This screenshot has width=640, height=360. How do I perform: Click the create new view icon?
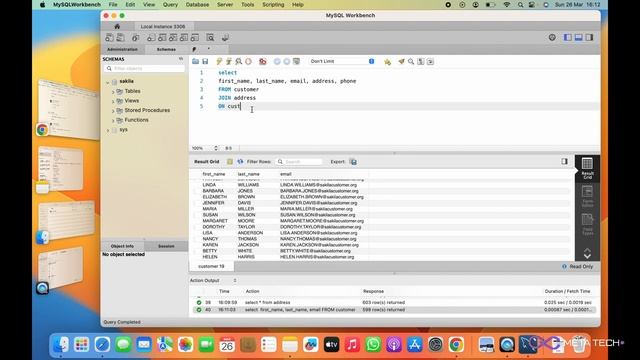click(173, 38)
